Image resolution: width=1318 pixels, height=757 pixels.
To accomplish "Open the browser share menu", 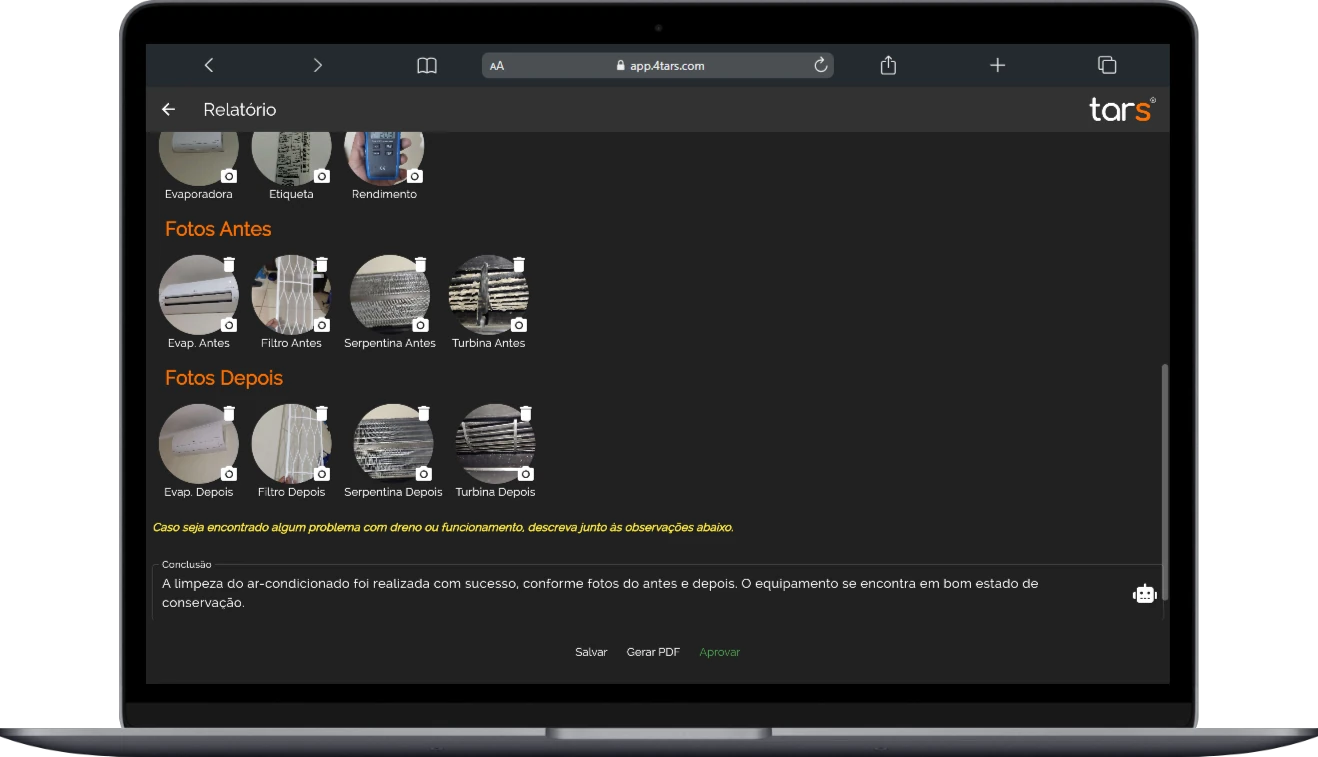I will [x=888, y=65].
